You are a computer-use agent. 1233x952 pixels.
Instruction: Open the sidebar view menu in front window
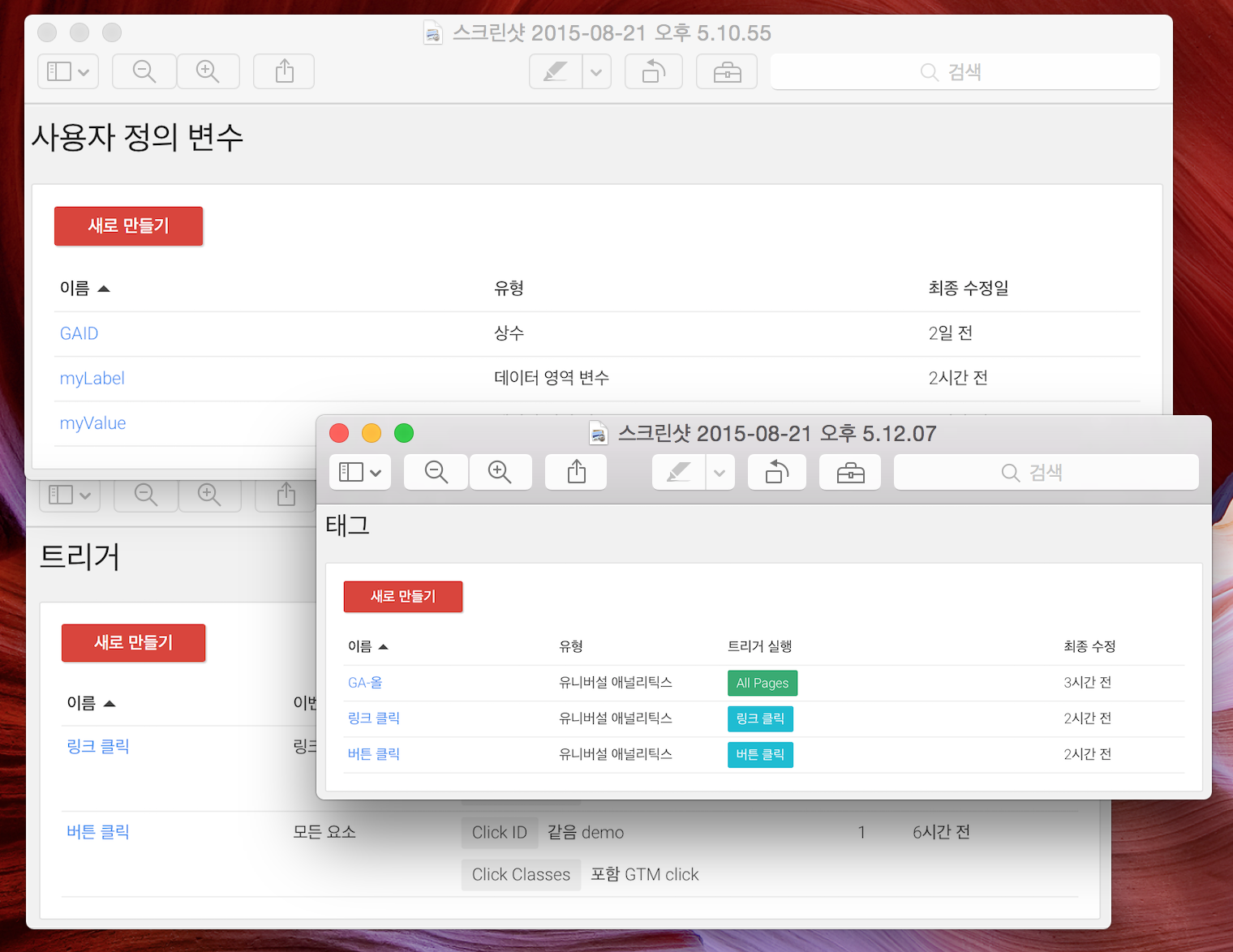360,472
